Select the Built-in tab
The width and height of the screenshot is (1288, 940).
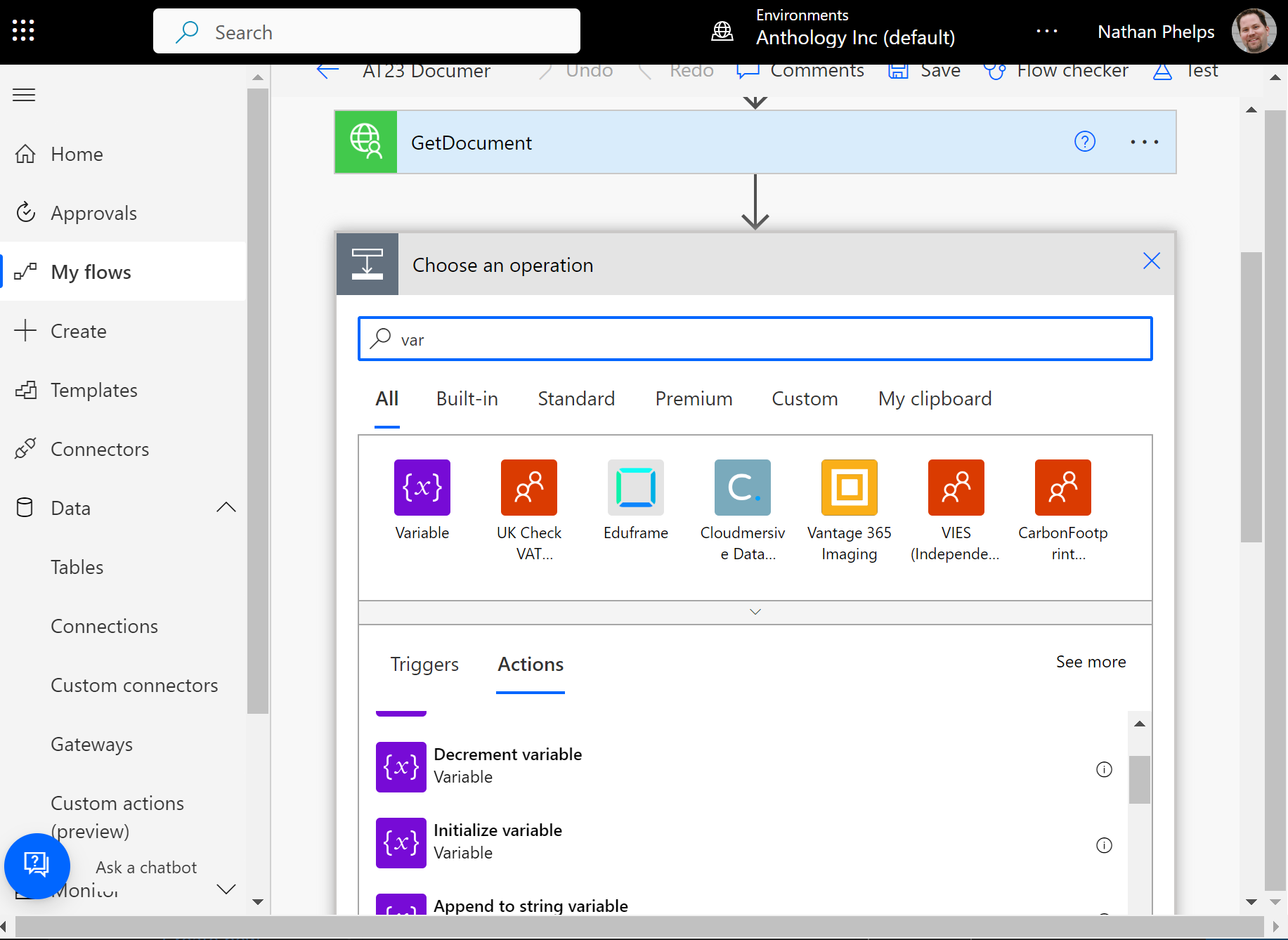click(467, 399)
